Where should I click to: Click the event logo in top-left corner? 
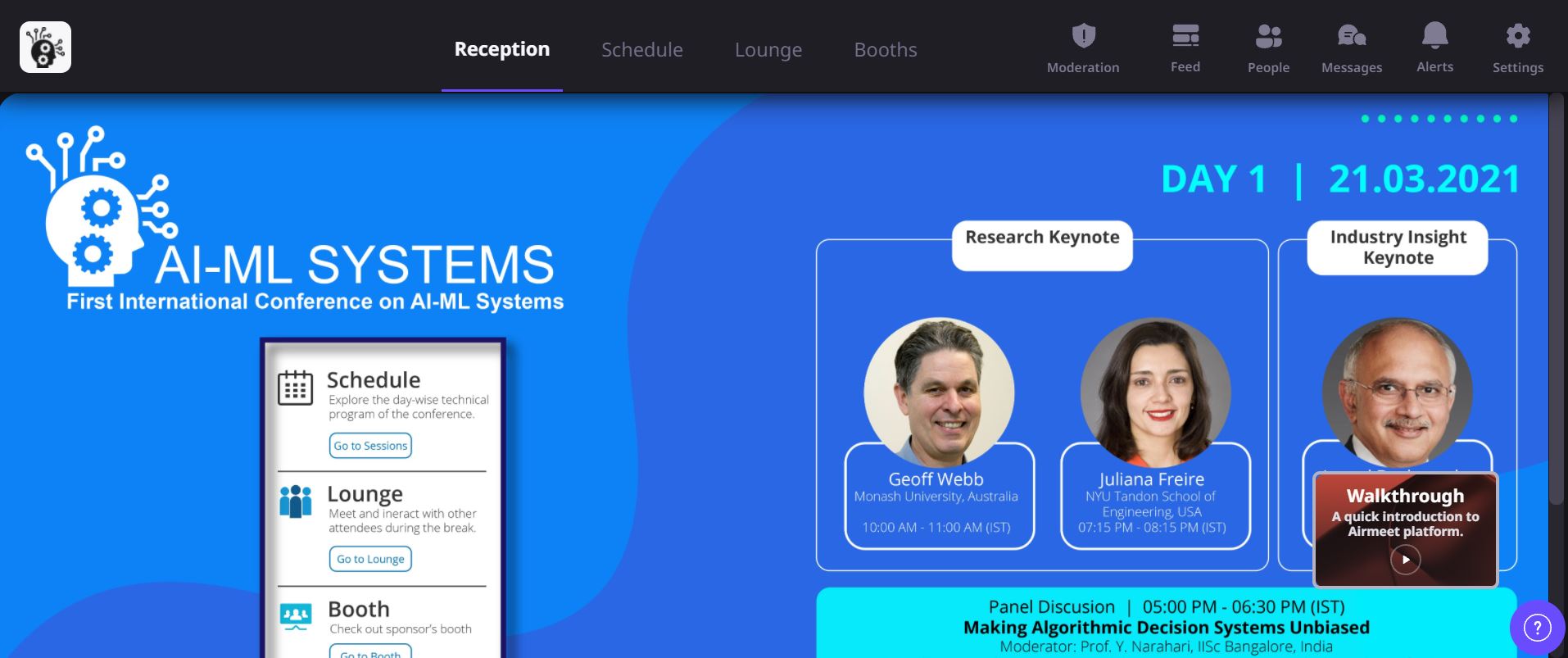point(45,48)
